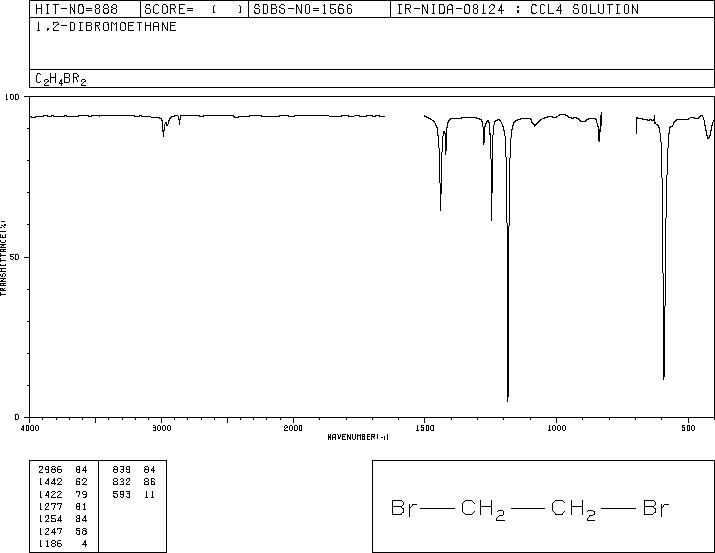Screen dimensions: 715x553
Task: Select peak table value 1422
Action: (x=50, y=494)
